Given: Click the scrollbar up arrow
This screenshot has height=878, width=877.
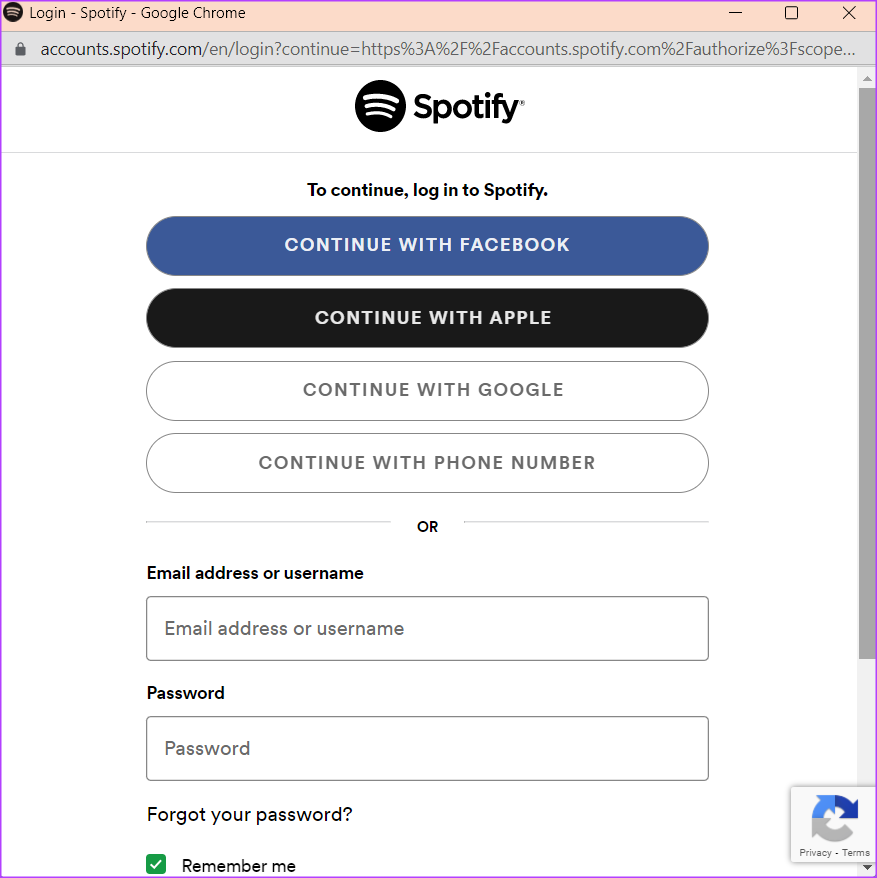Looking at the screenshot, I should [x=867, y=79].
